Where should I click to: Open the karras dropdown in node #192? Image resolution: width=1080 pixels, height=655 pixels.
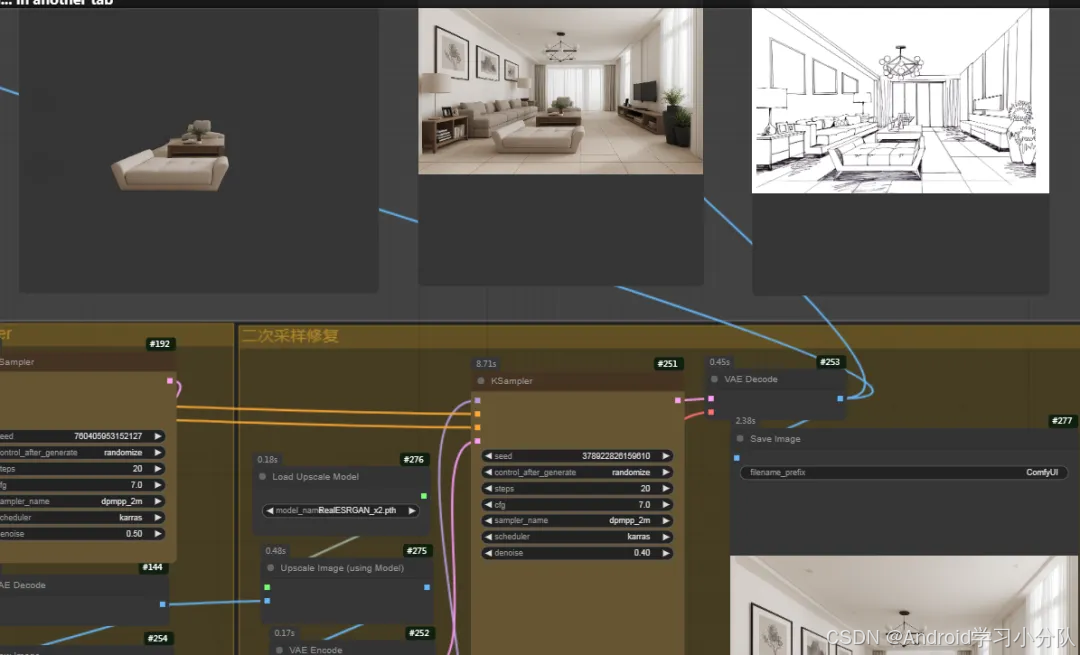point(81,517)
